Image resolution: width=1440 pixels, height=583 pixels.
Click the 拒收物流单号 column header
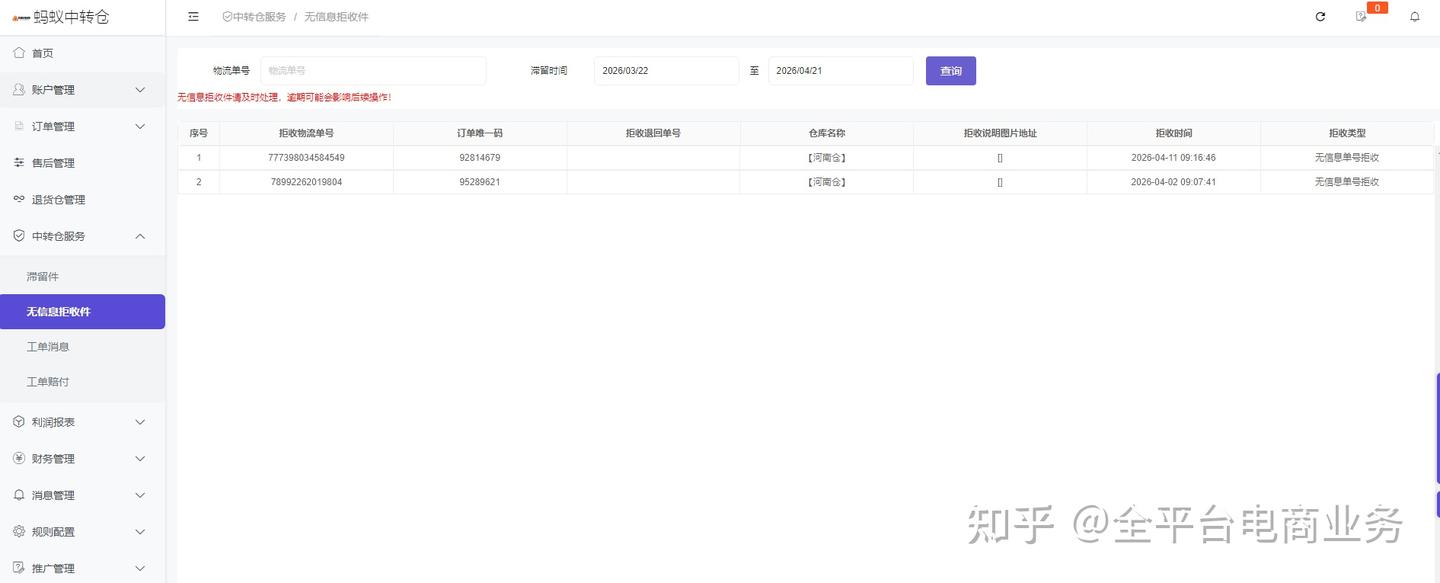(x=306, y=133)
